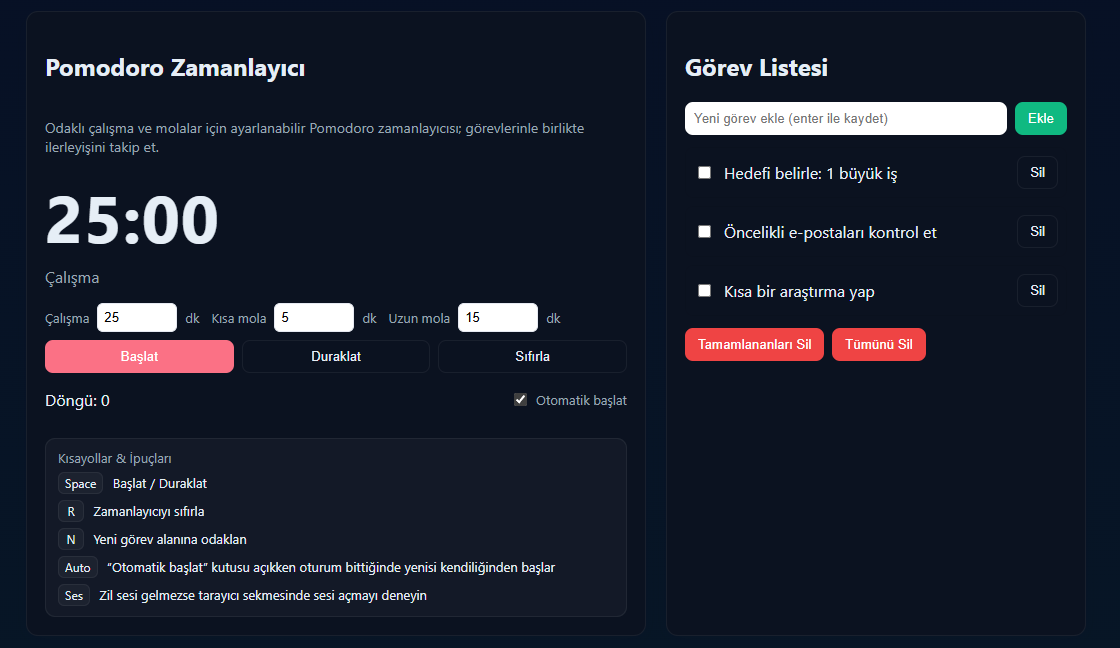
Task: Click the Başlat button to start the timer
Action: tap(139, 356)
